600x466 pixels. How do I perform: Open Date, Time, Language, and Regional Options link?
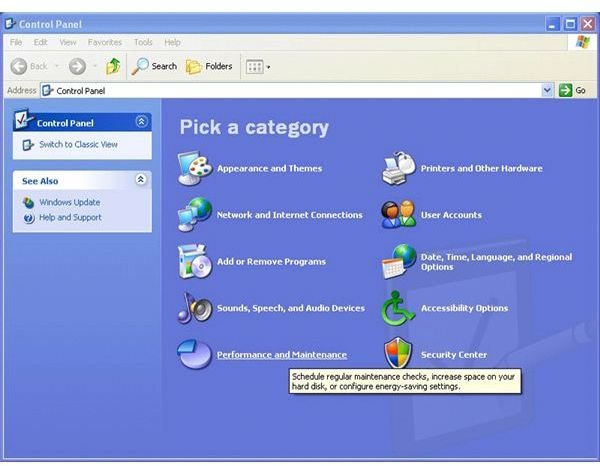click(496, 262)
